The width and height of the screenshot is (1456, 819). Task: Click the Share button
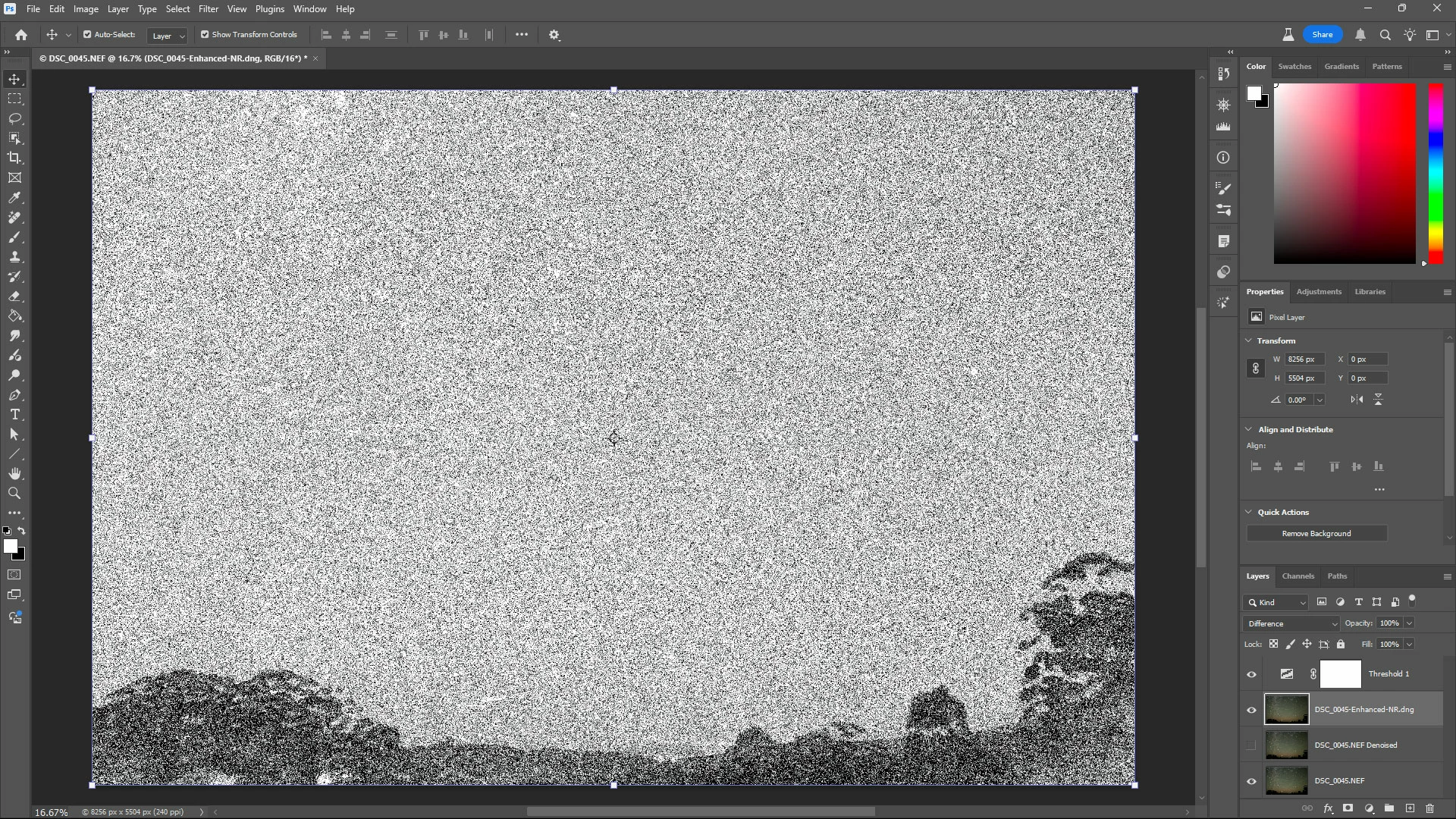click(1322, 35)
